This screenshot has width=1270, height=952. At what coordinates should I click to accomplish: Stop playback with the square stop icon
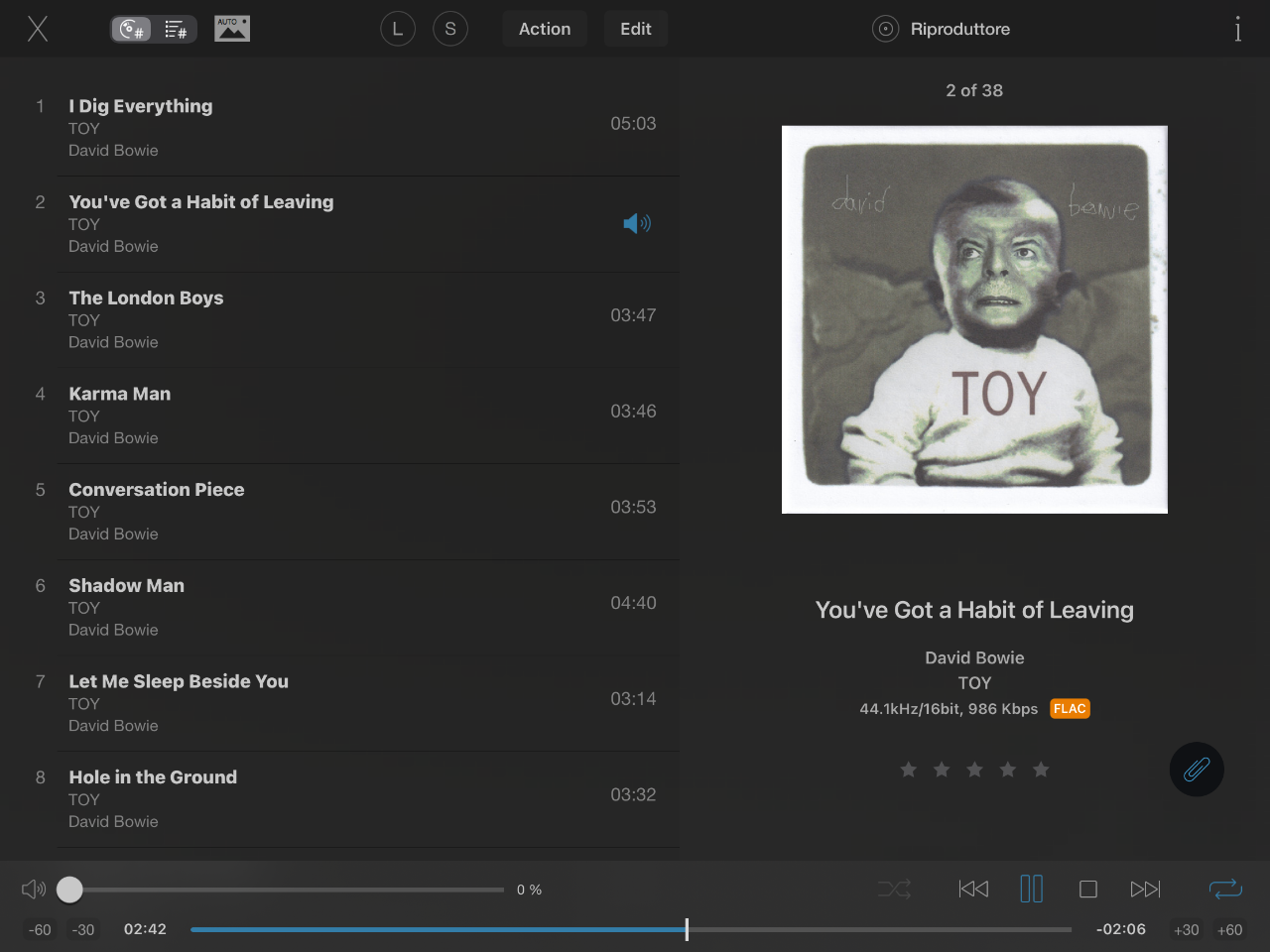tap(1088, 889)
